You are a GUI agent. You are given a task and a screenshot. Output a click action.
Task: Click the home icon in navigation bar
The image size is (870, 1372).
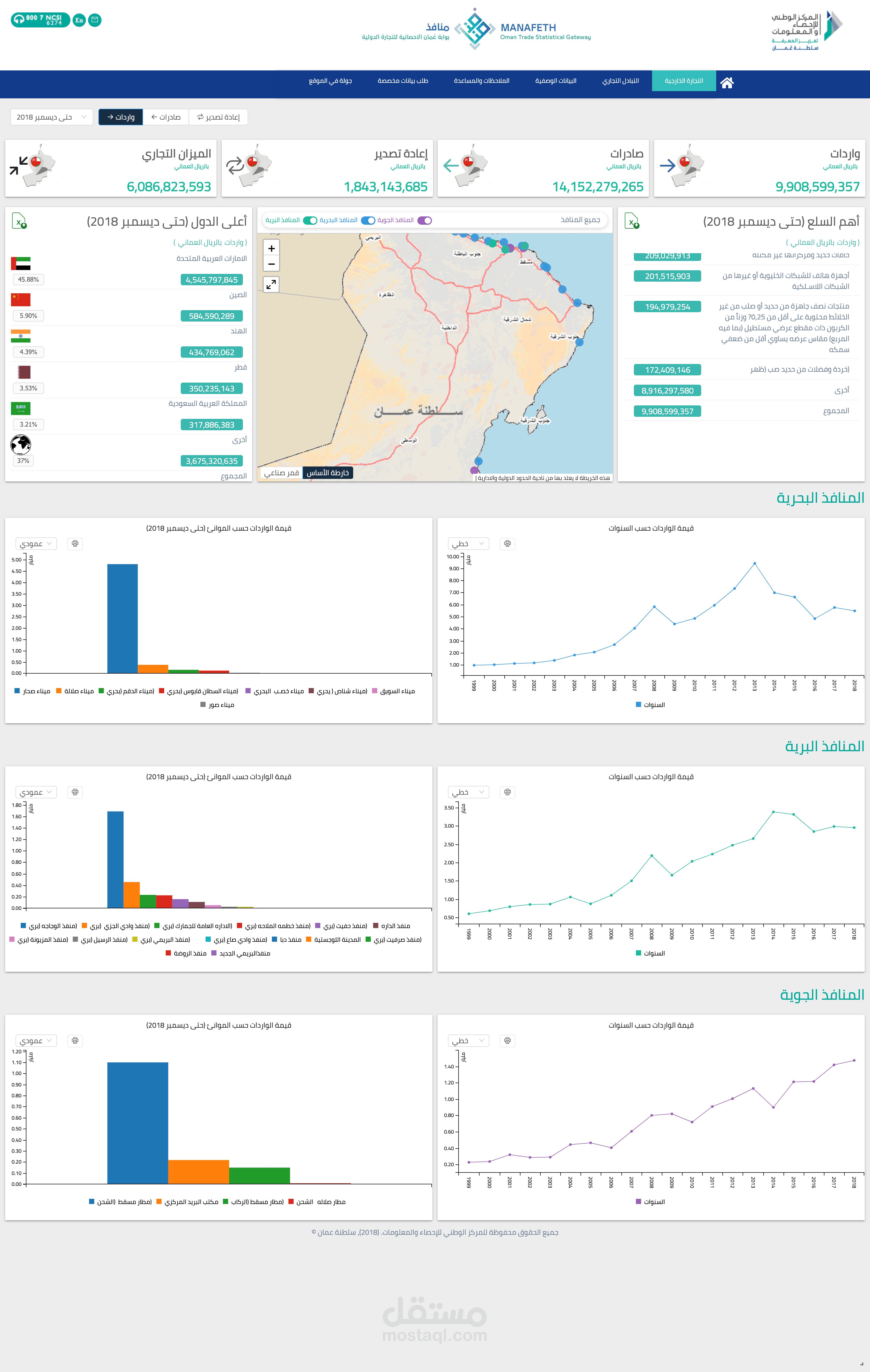click(x=727, y=83)
